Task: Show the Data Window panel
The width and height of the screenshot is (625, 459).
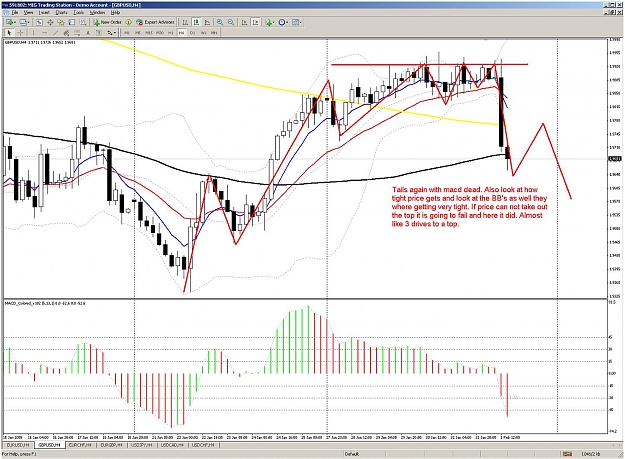Action: [x=50, y=22]
